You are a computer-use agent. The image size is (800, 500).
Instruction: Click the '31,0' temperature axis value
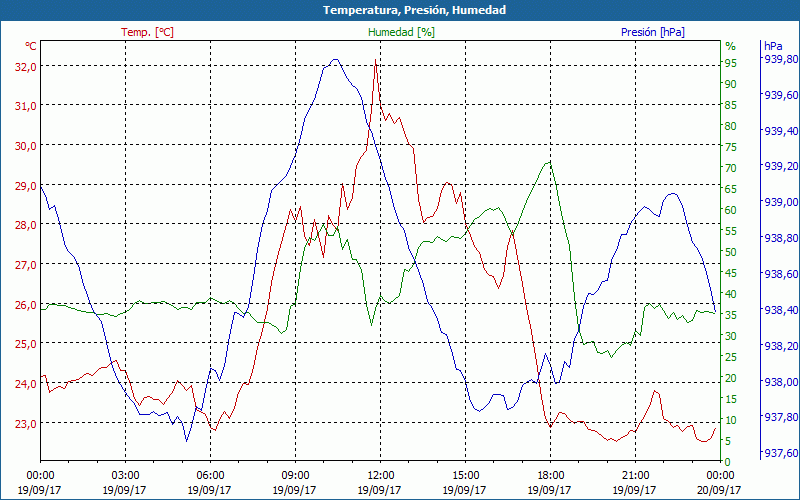(x=26, y=106)
